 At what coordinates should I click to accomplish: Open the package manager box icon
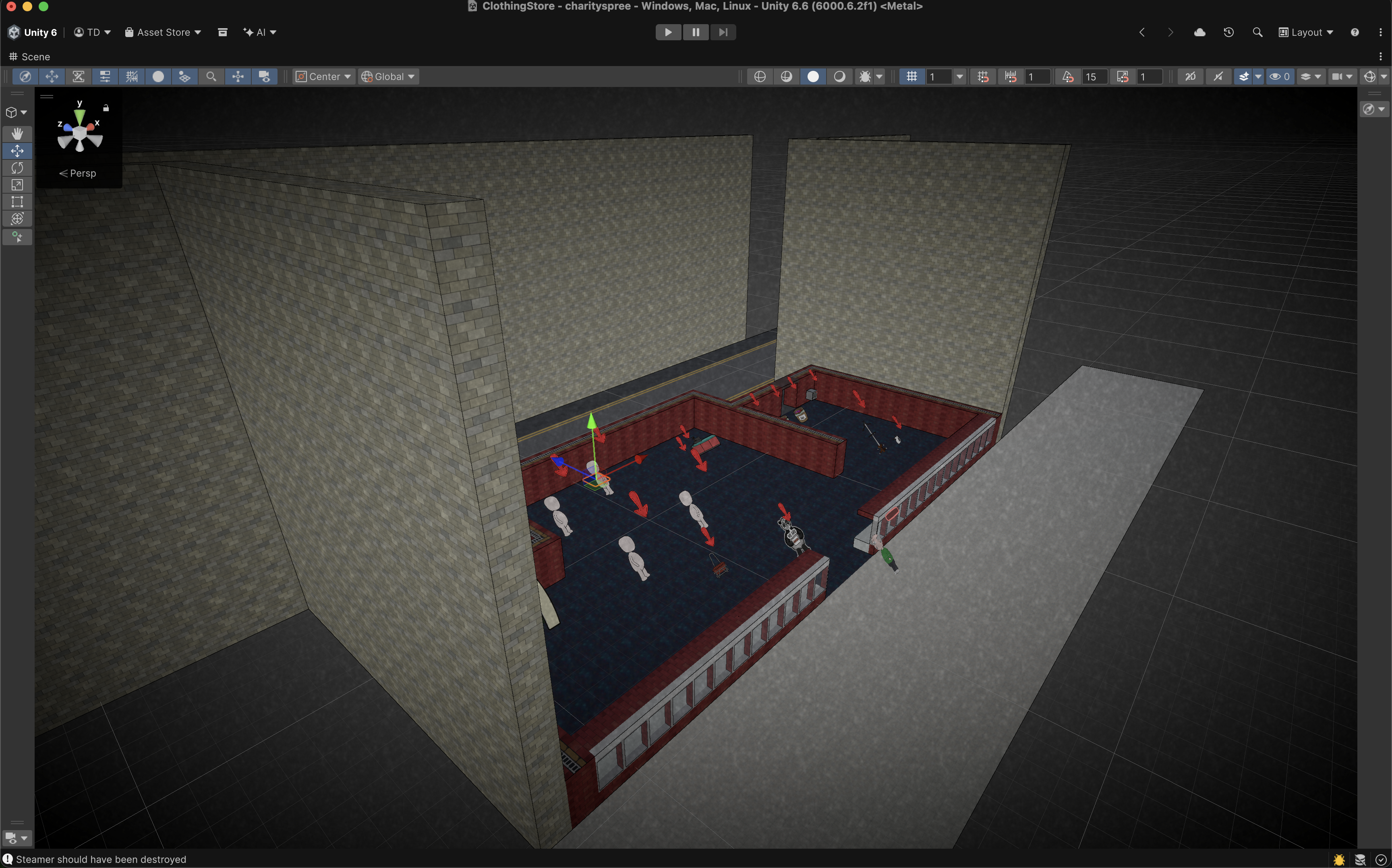[x=223, y=32]
